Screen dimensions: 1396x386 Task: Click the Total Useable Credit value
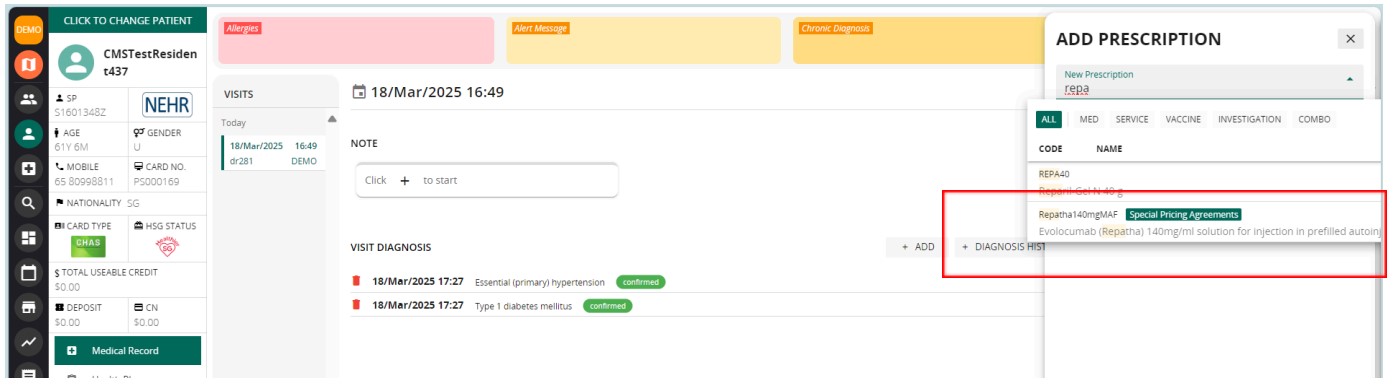(67, 286)
